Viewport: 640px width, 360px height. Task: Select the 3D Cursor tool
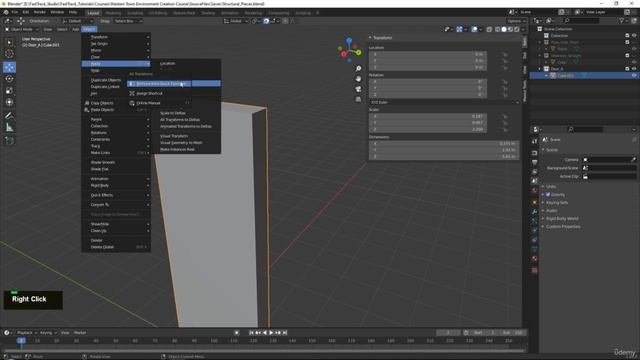(x=9, y=54)
